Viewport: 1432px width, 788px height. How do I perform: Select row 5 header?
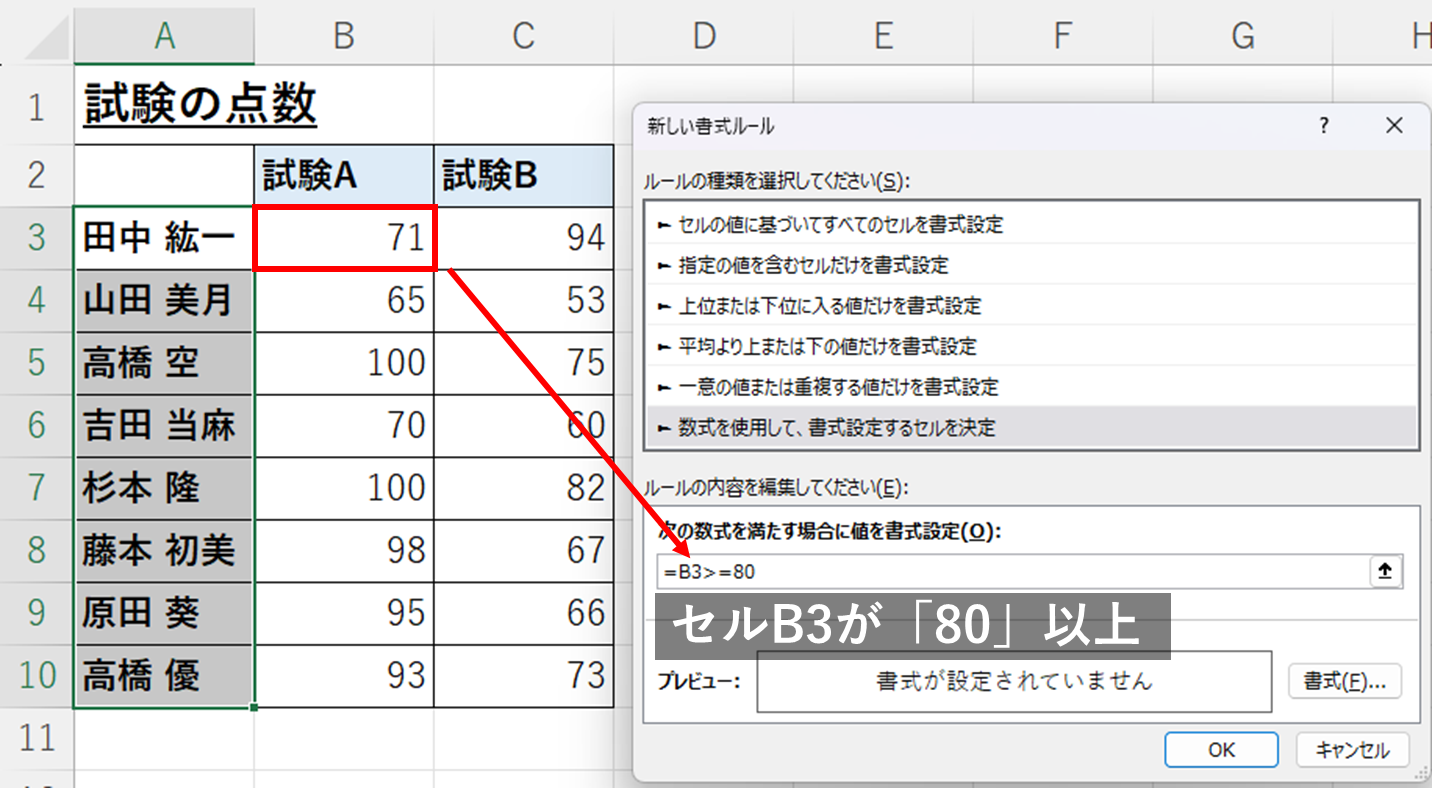click(37, 363)
